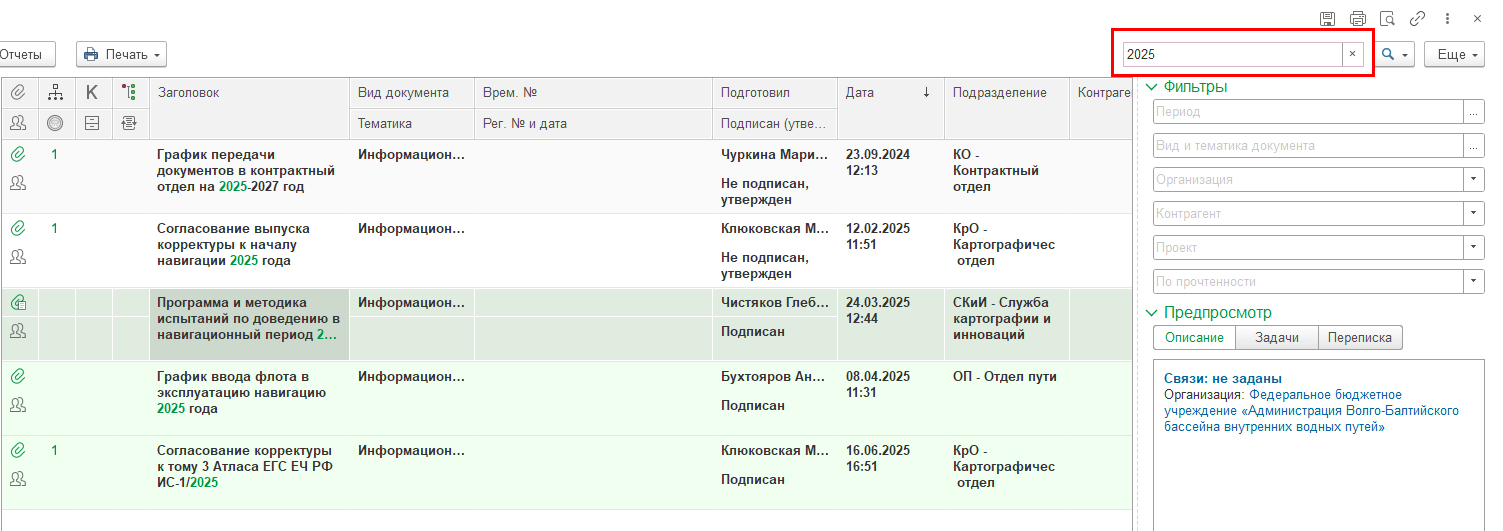Viewport: 1503px width, 531px height.
Task: Open the Организация filter dropdown arrow
Action: pyautogui.click(x=1473, y=180)
